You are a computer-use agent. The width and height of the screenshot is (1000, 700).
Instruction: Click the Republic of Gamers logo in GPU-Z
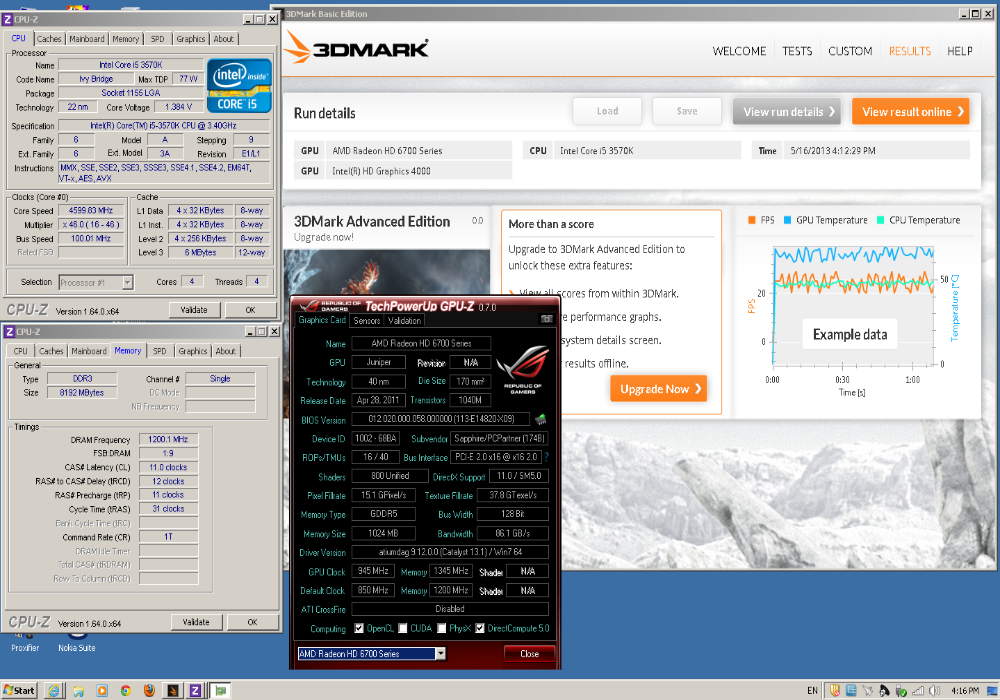[x=522, y=370]
